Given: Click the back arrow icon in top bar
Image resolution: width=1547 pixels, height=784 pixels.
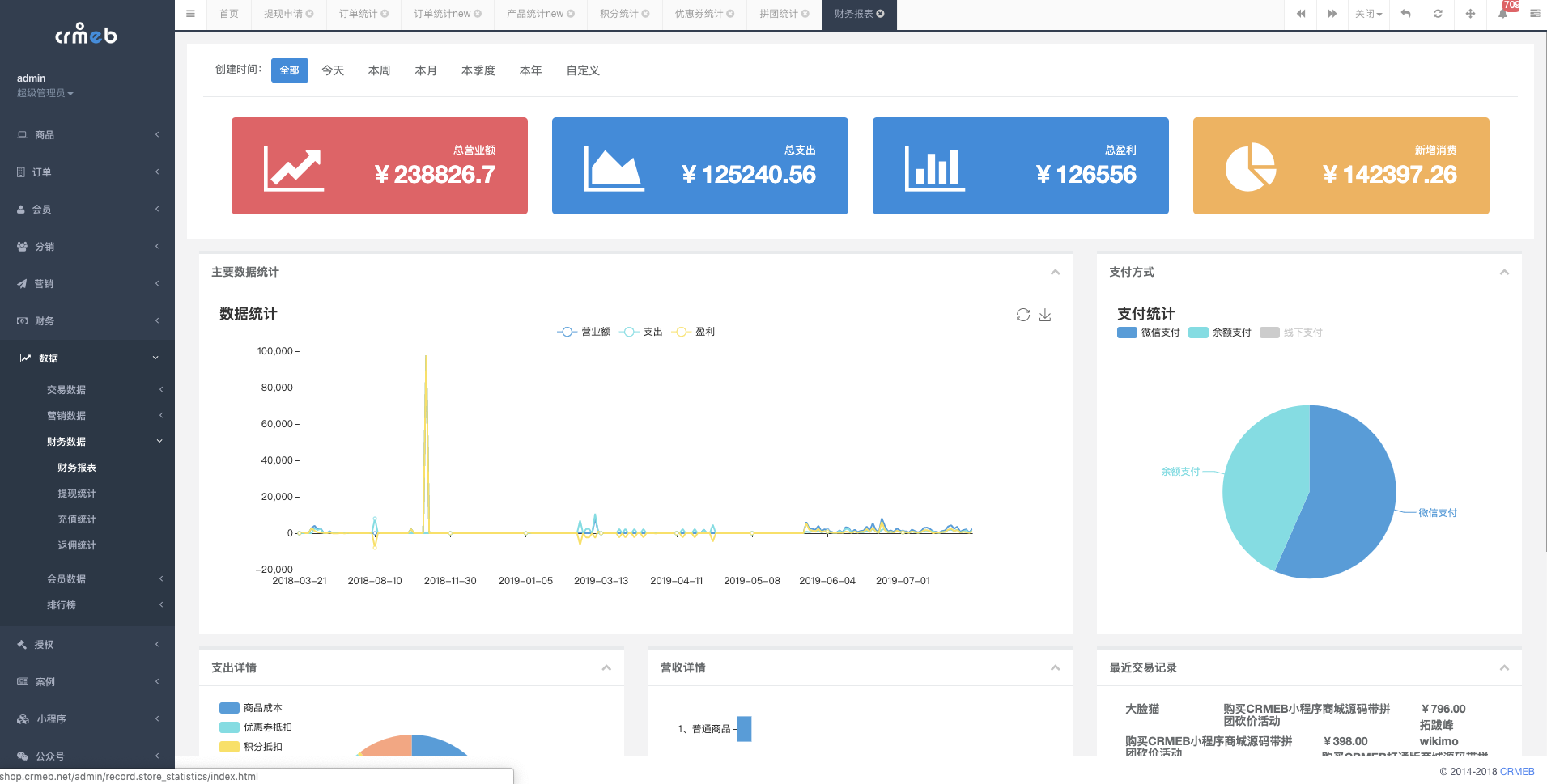Looking at the screenshot, I should pos(1406,14).
